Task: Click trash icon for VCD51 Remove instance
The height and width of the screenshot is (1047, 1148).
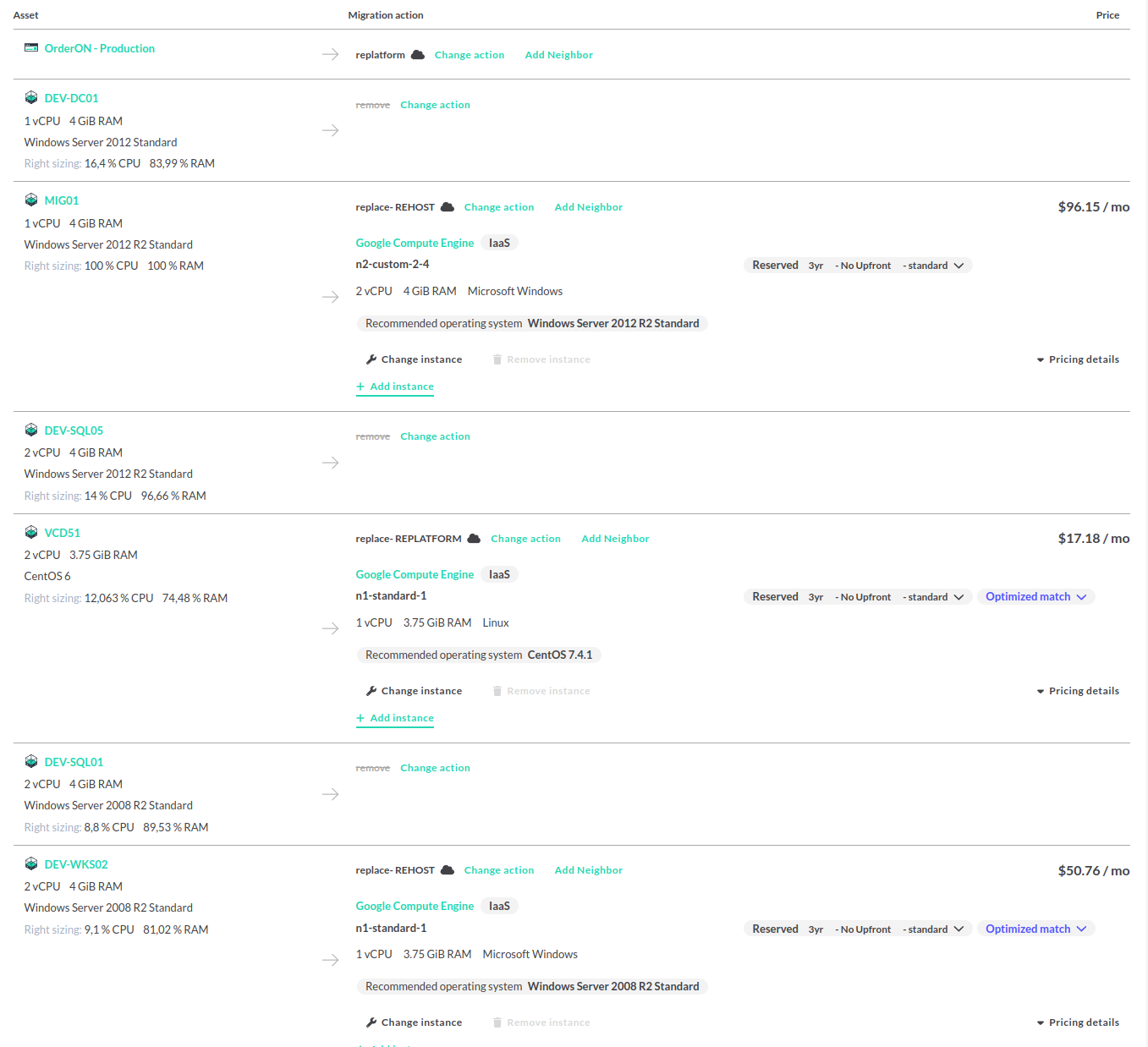Action: pos(497,691)
